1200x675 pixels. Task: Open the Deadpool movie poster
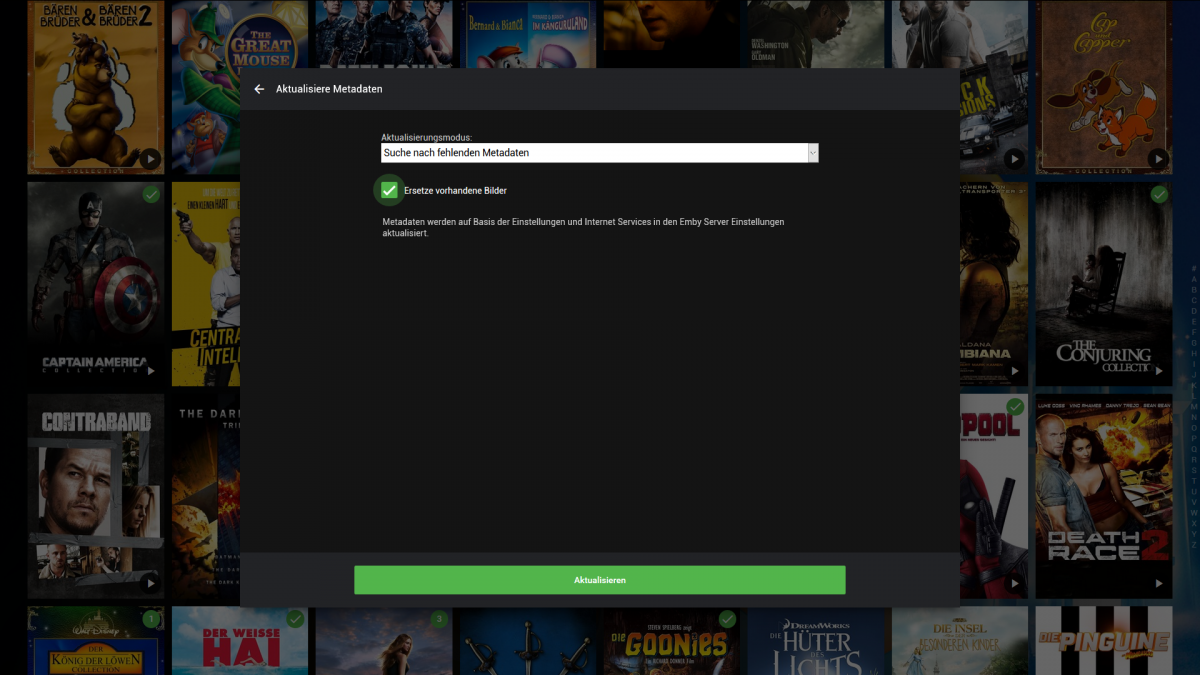pyautogui.click(x=994, y=496)
